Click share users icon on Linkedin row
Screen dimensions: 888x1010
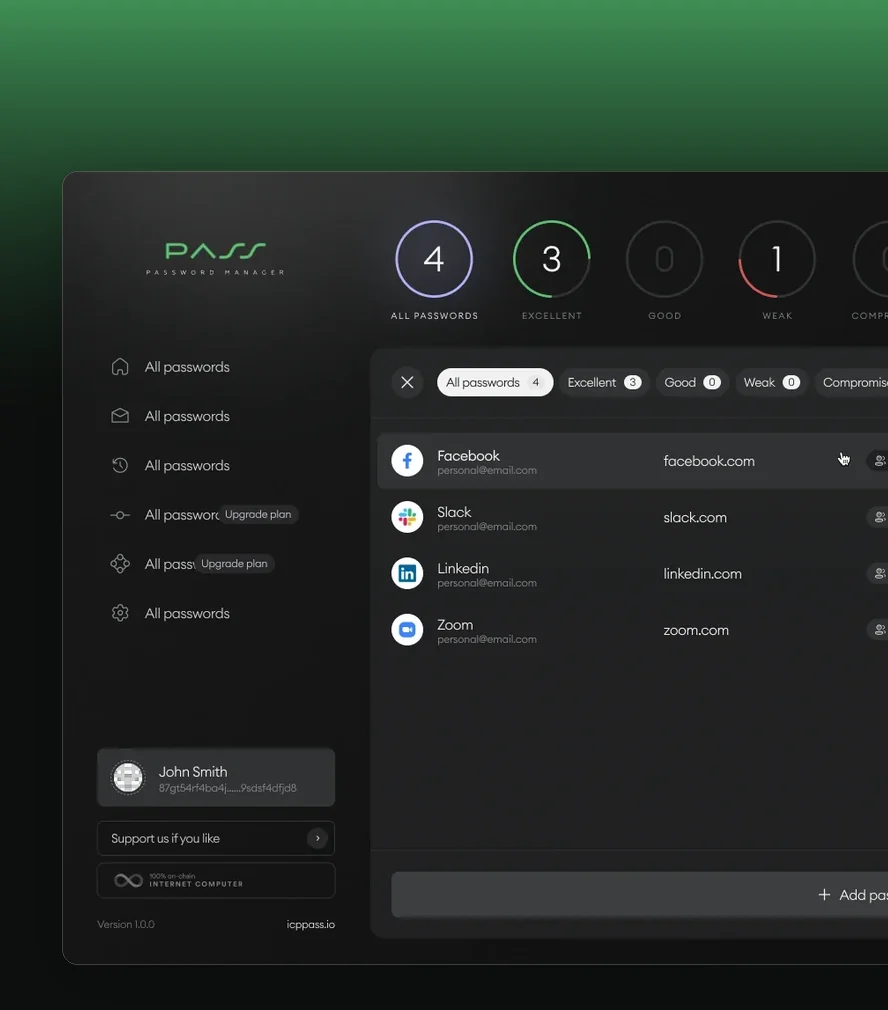880,573
